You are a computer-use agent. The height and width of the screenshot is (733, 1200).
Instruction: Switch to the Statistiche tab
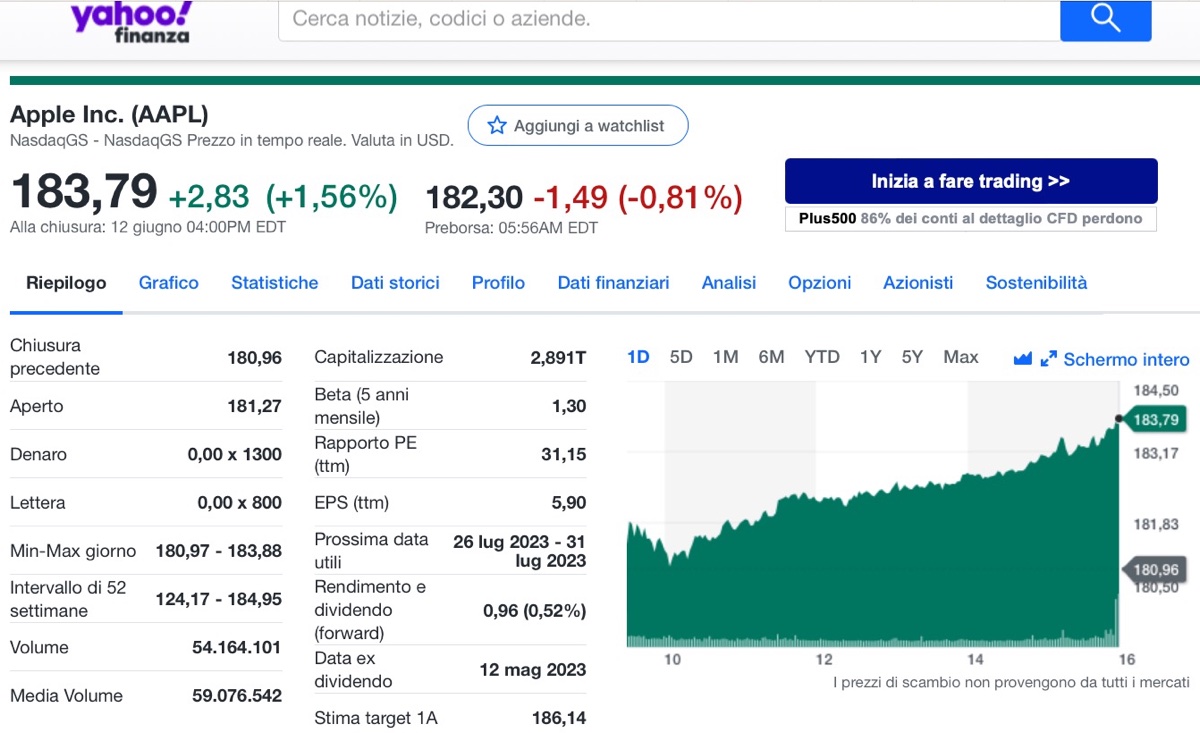pos(275,283)
